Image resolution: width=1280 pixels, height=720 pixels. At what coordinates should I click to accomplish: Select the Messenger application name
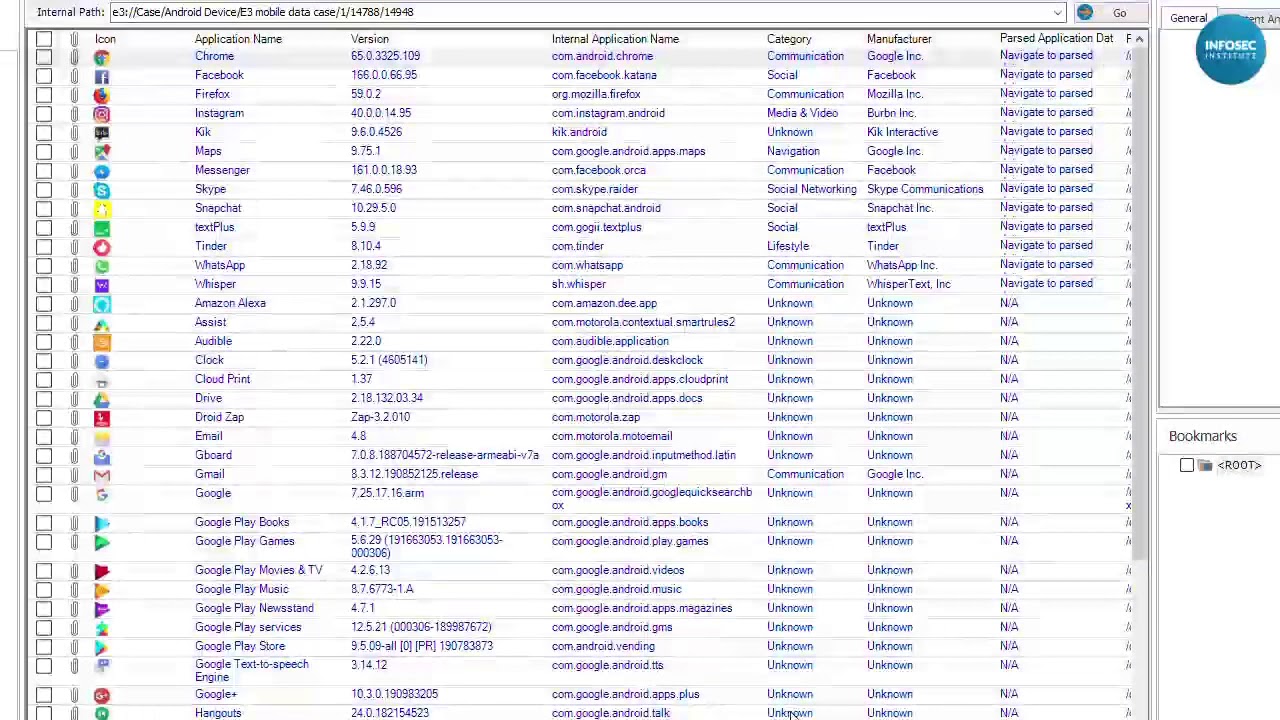(222, 170)
